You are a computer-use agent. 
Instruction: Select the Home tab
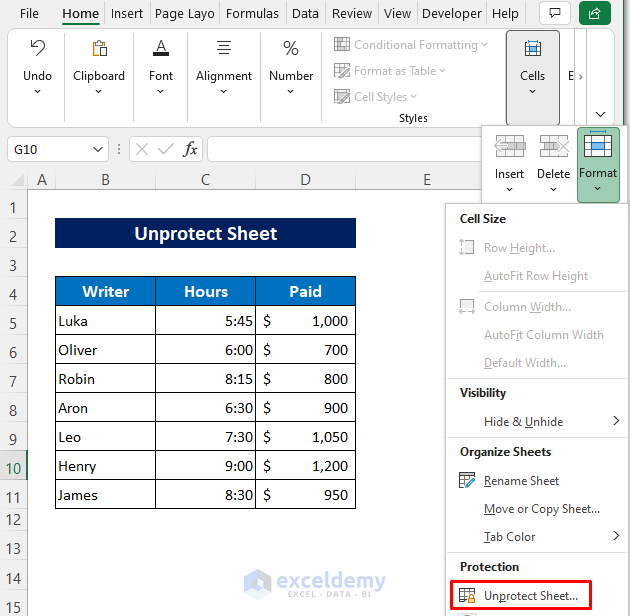click(80, 13)
